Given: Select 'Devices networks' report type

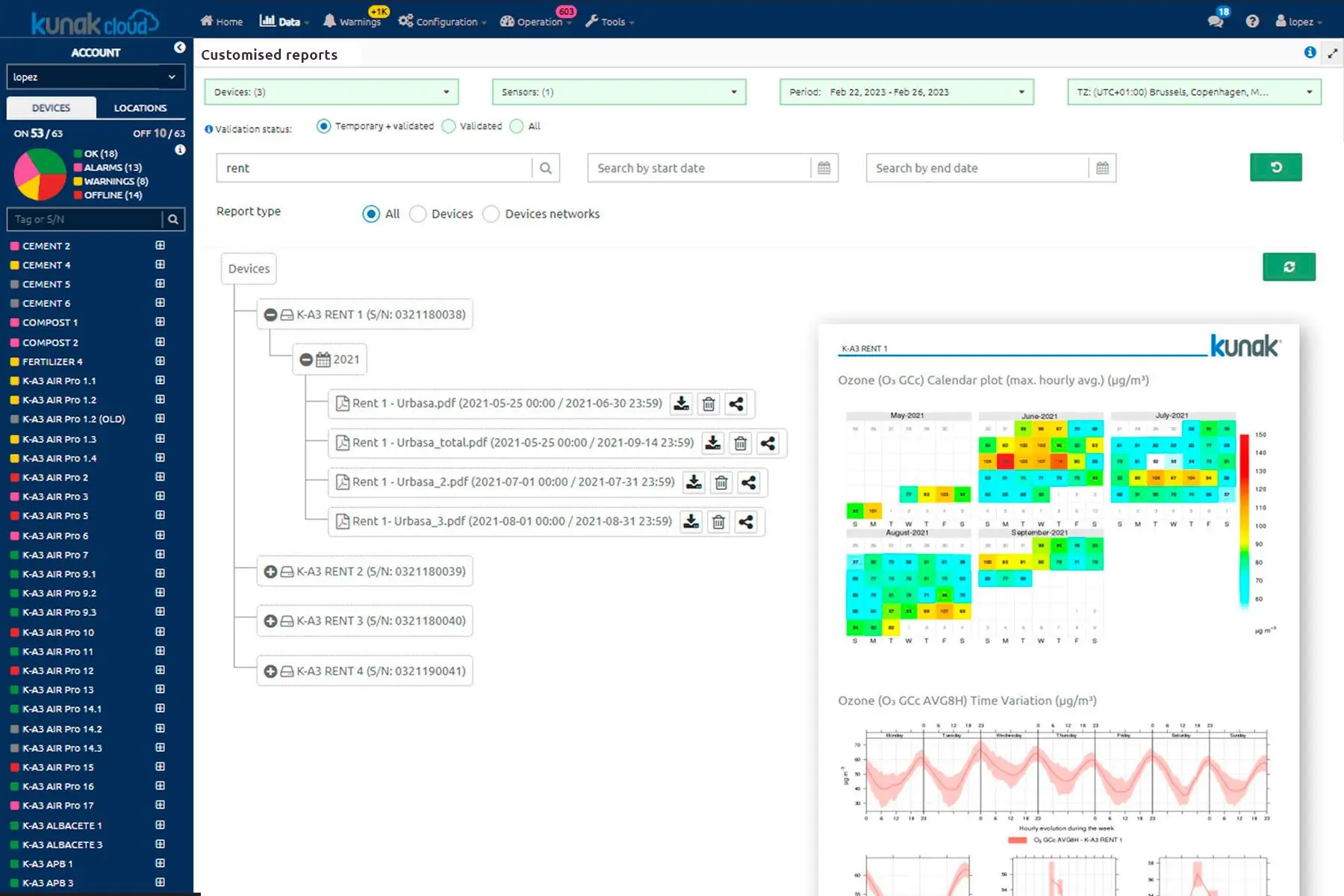Looking at the screenshot, I should click(x=491, y=214).
